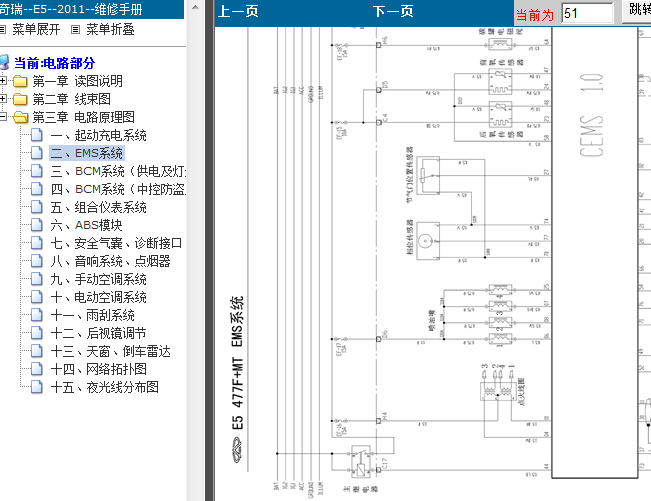651x501 pixels.
Task: Click the CEMS 1.0 module block in diagram
Action: (594, 252)
